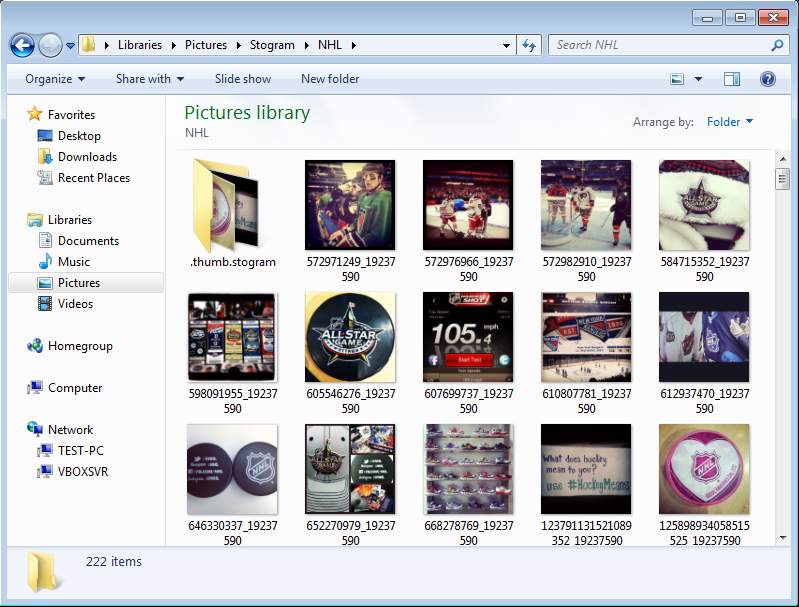Open the Organize menu

coord(55,79)
